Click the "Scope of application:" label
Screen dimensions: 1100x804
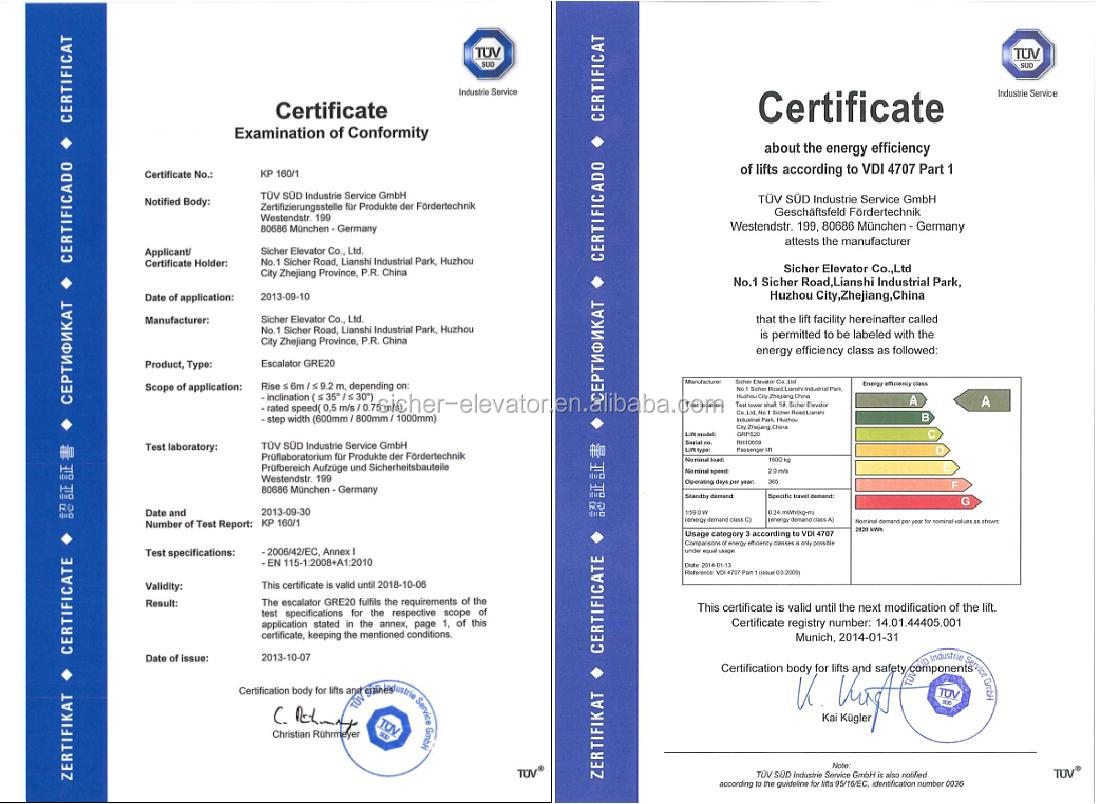pos(194,387)
